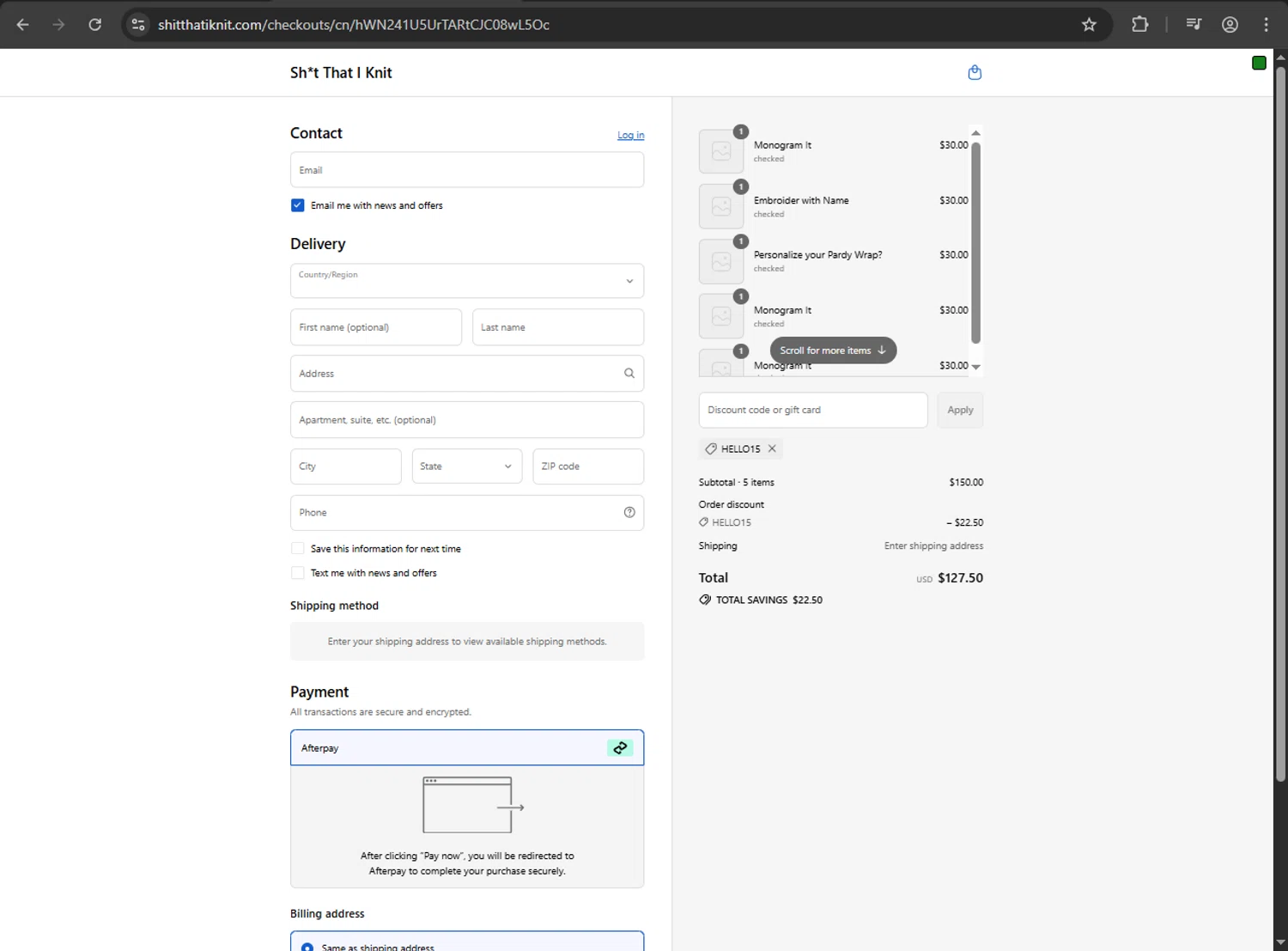
Task: Click the total savings tag icon
Action: (705, 600)
